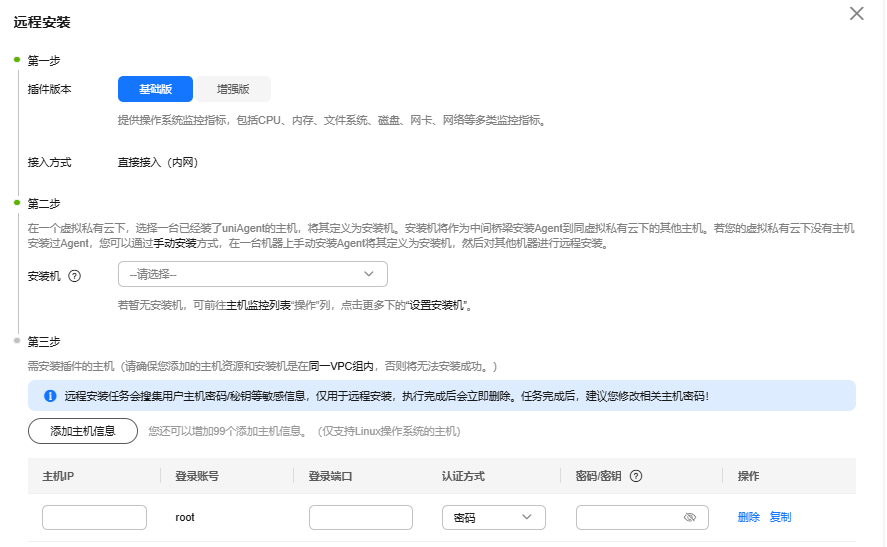Click the 认证方式 column header
Screen dimensions: 887x547
click(463, 476)
